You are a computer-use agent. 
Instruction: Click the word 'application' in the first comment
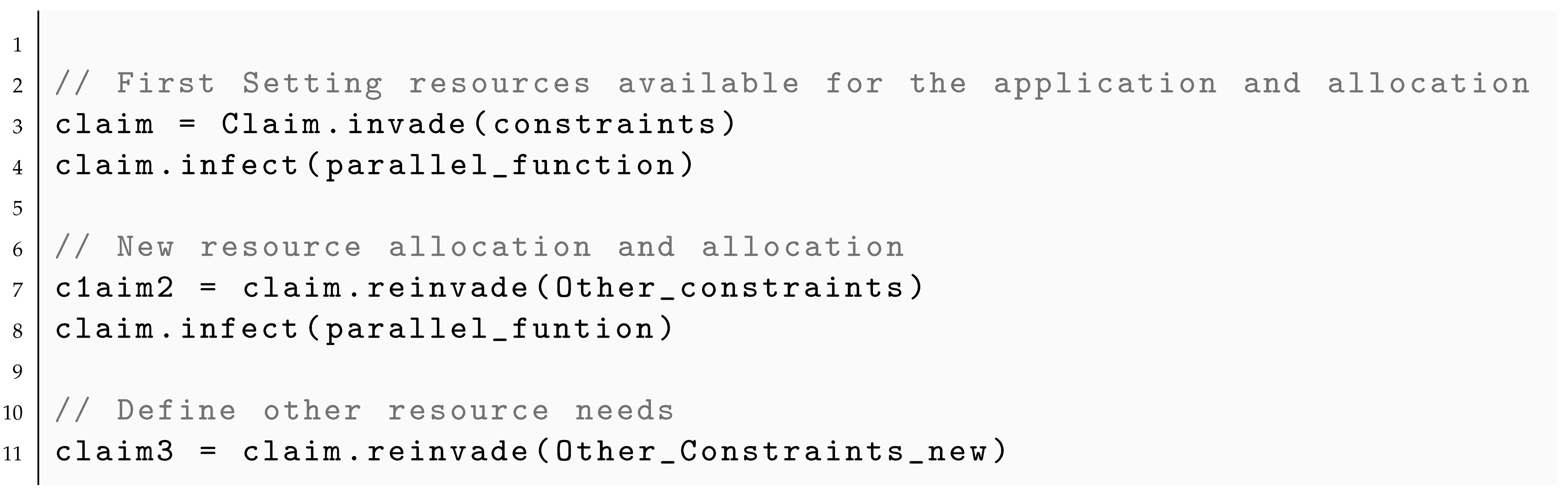(x=1105, y=84)
